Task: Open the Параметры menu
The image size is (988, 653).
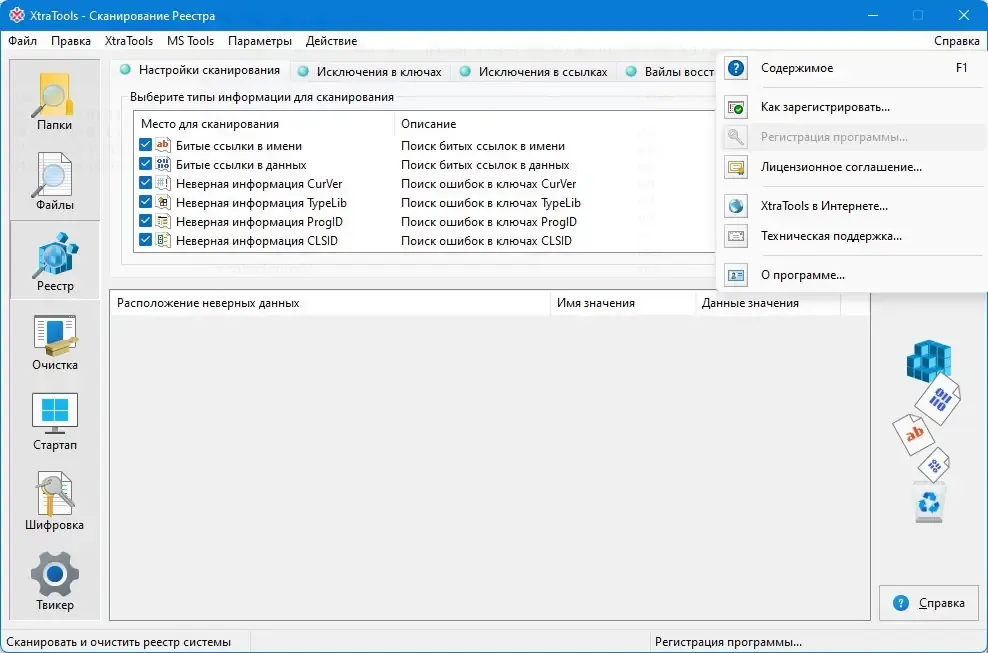Action: click(260, 41)
